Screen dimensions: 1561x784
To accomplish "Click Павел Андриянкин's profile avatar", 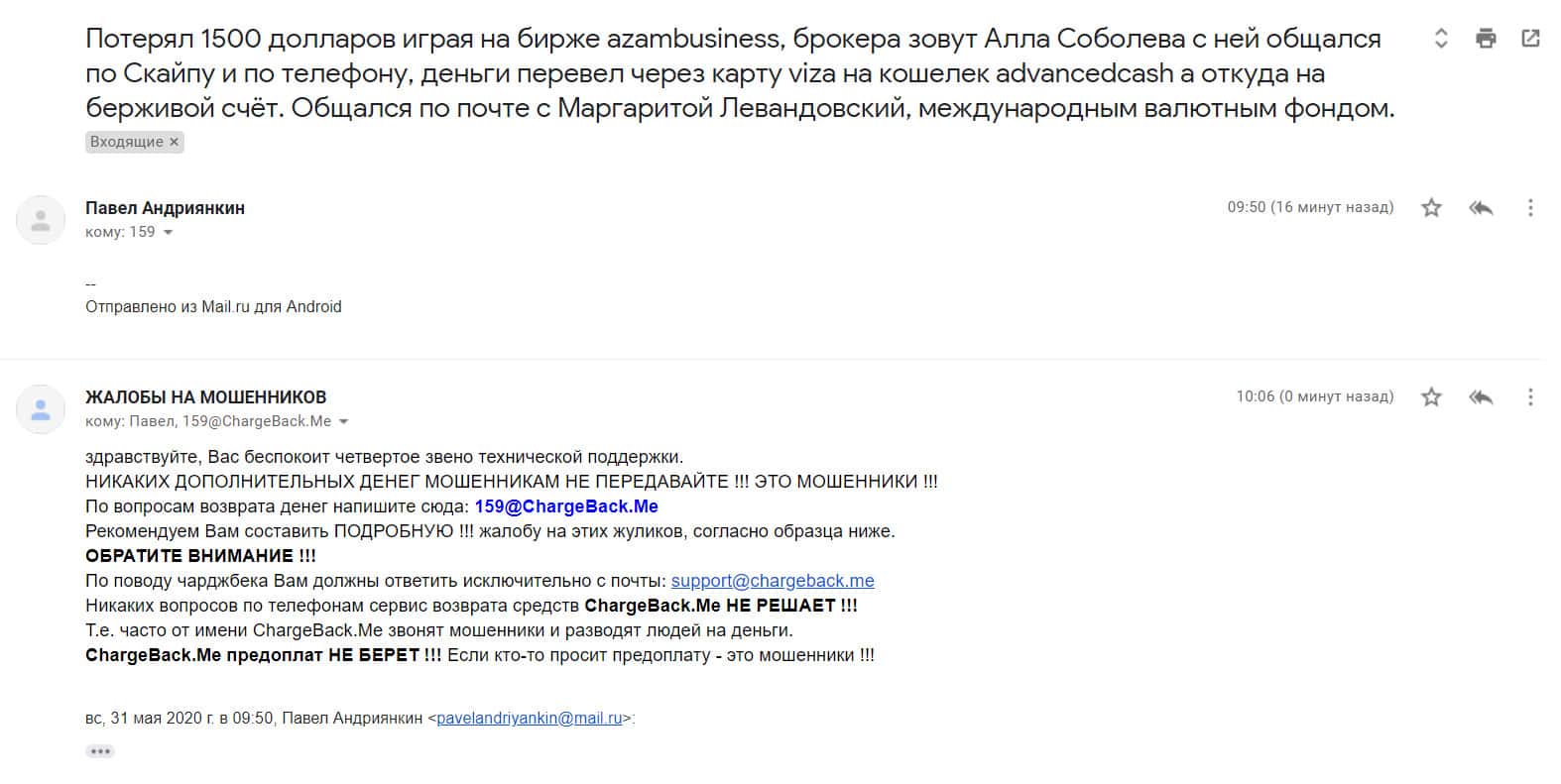I will tap(41, 220).
